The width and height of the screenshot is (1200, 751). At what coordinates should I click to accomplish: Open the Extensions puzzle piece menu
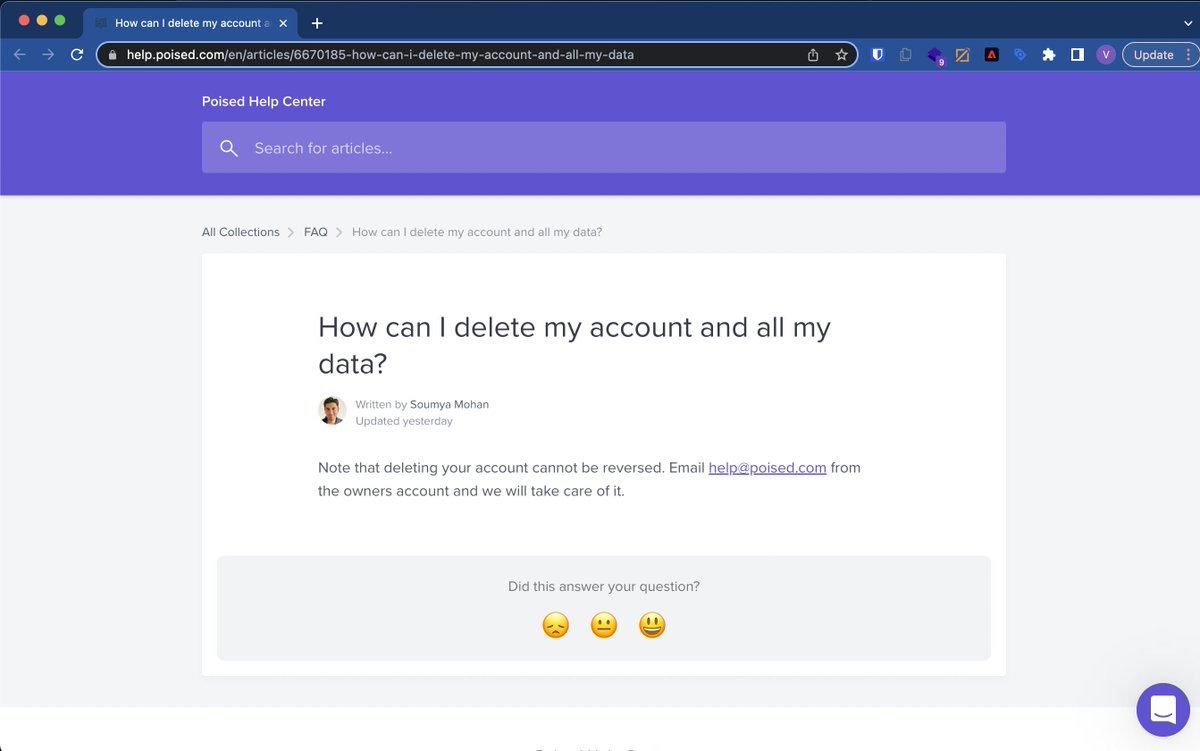[x=1048, y=55]
